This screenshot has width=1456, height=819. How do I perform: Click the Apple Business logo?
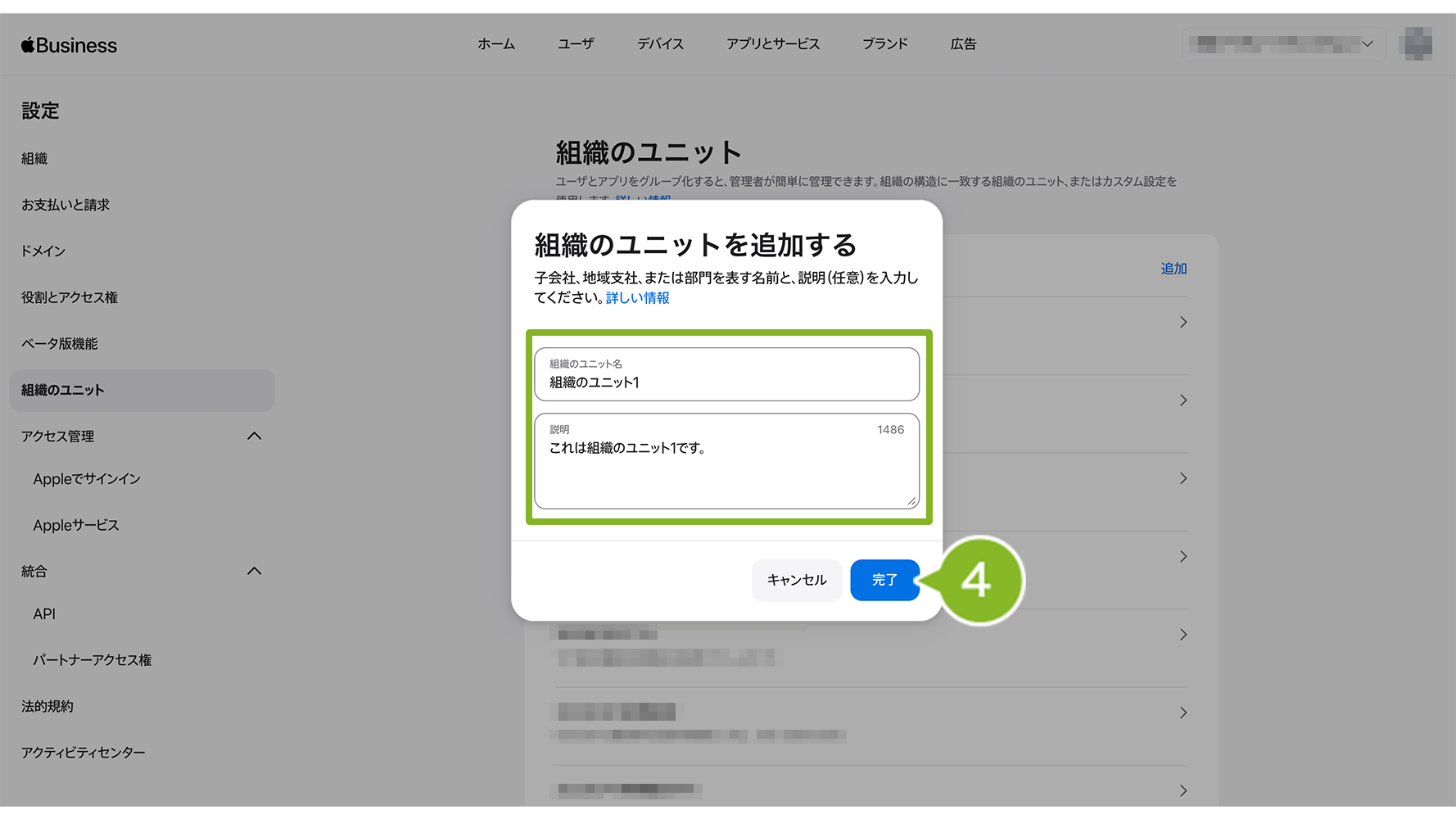[x=70, y=45]
